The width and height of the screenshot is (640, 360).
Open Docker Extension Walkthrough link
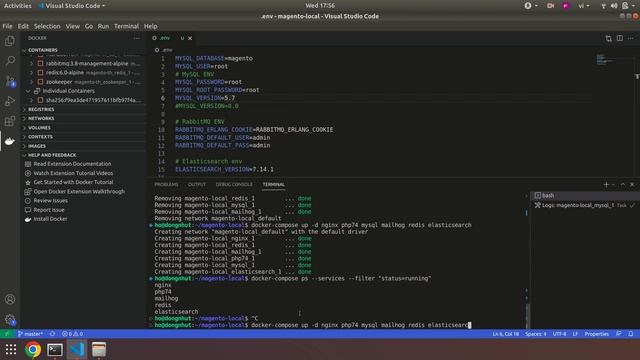pos(79,191)
